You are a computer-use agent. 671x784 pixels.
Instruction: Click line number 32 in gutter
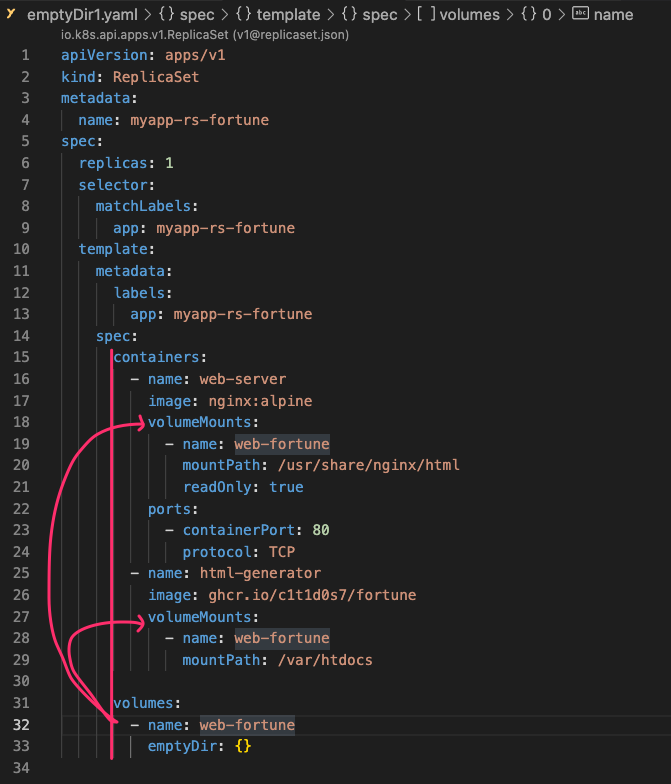point(21,725)
